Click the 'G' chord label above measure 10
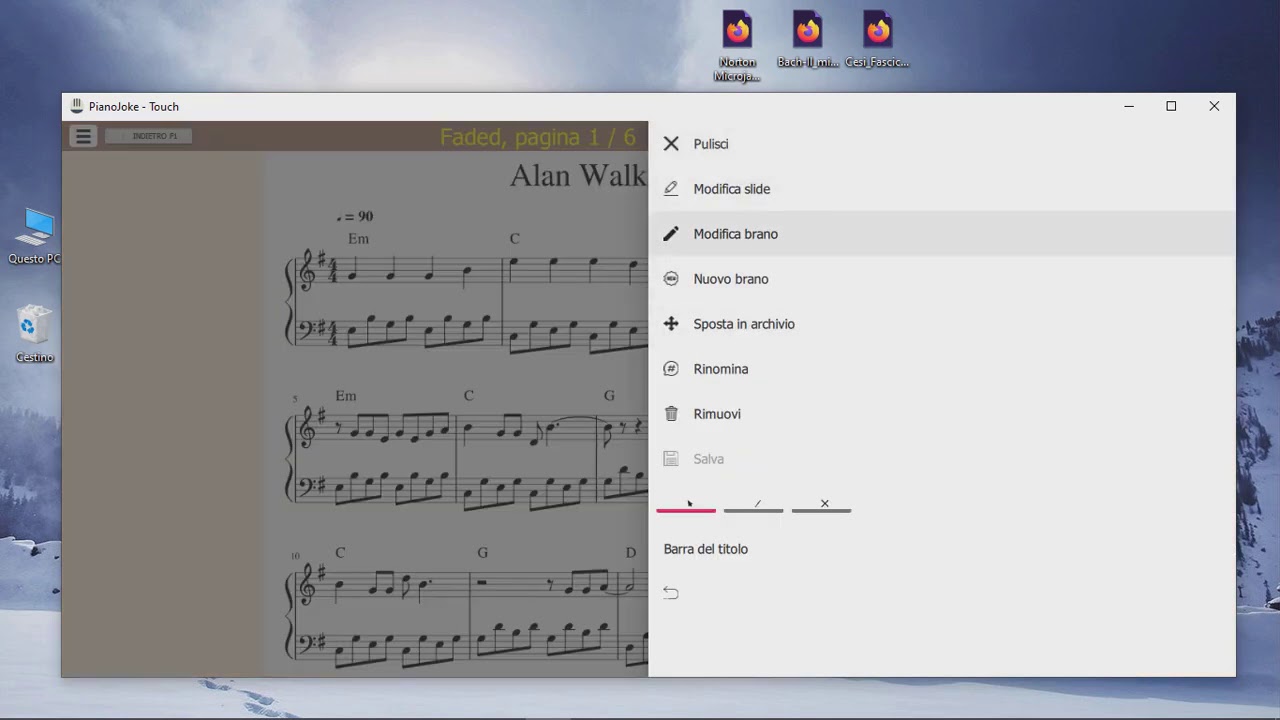 [483, 552]
